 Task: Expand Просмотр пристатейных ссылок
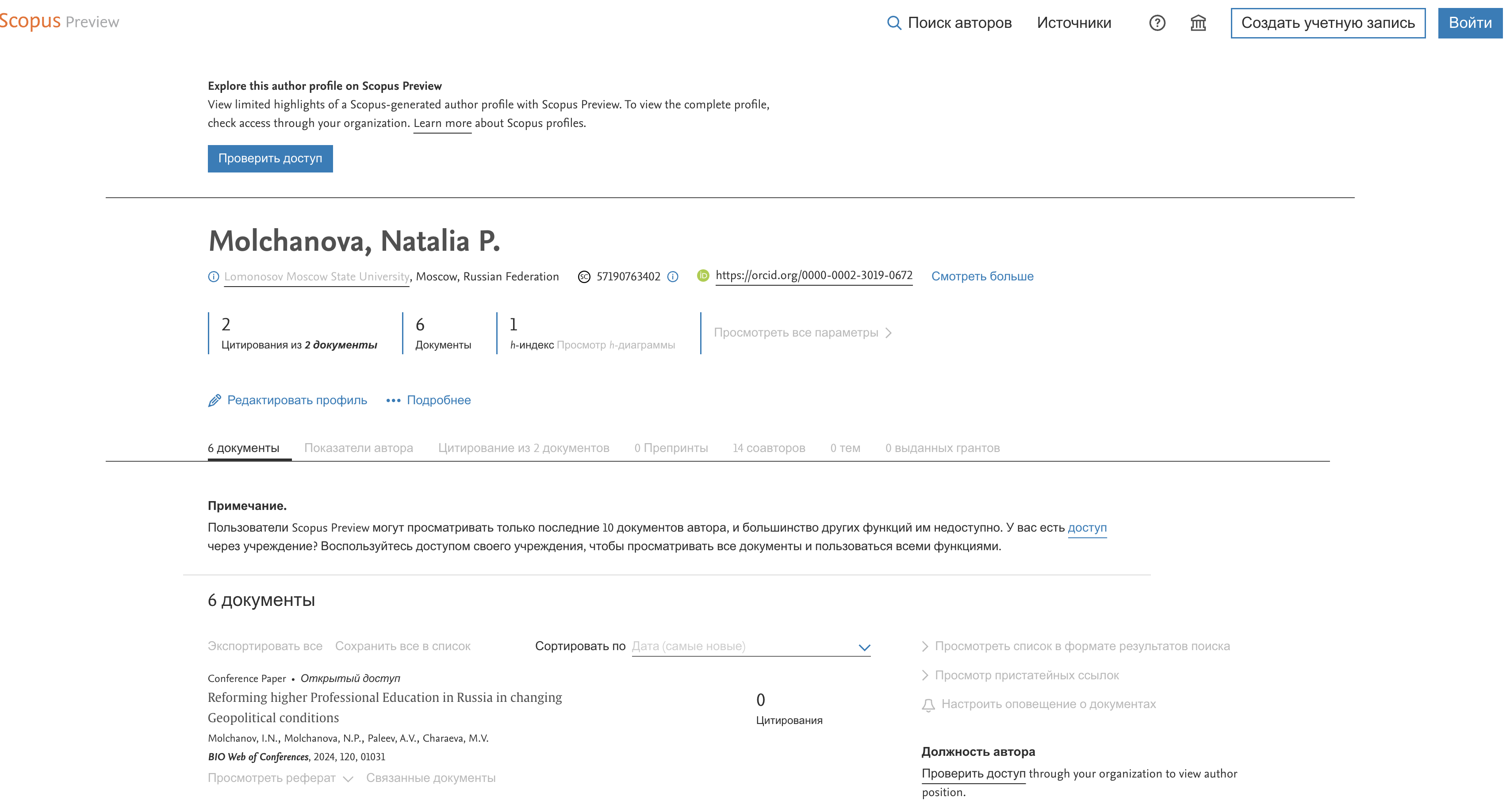click(x=1020, y=675)
